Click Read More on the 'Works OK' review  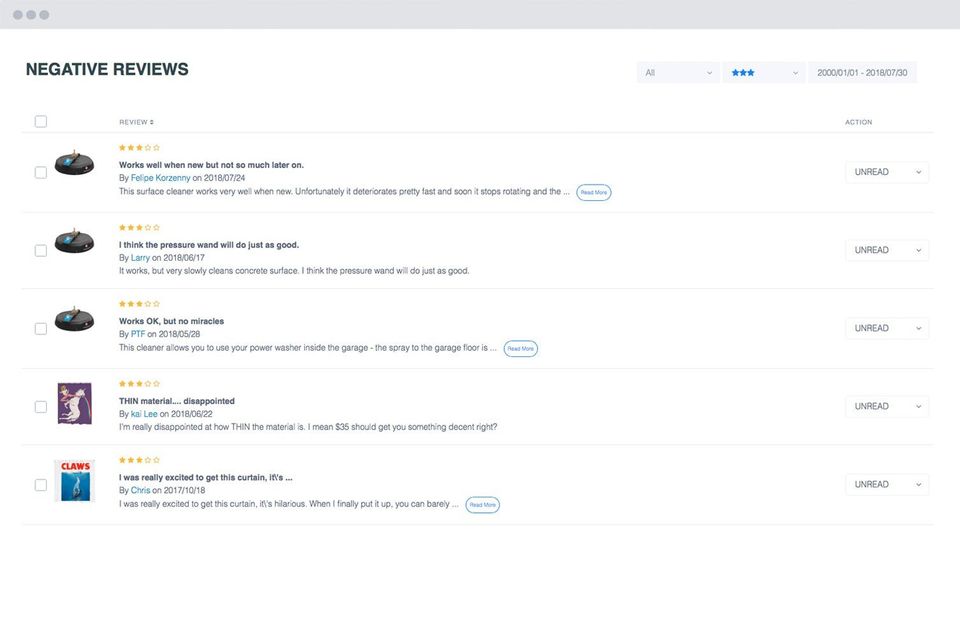click(520, 348)
